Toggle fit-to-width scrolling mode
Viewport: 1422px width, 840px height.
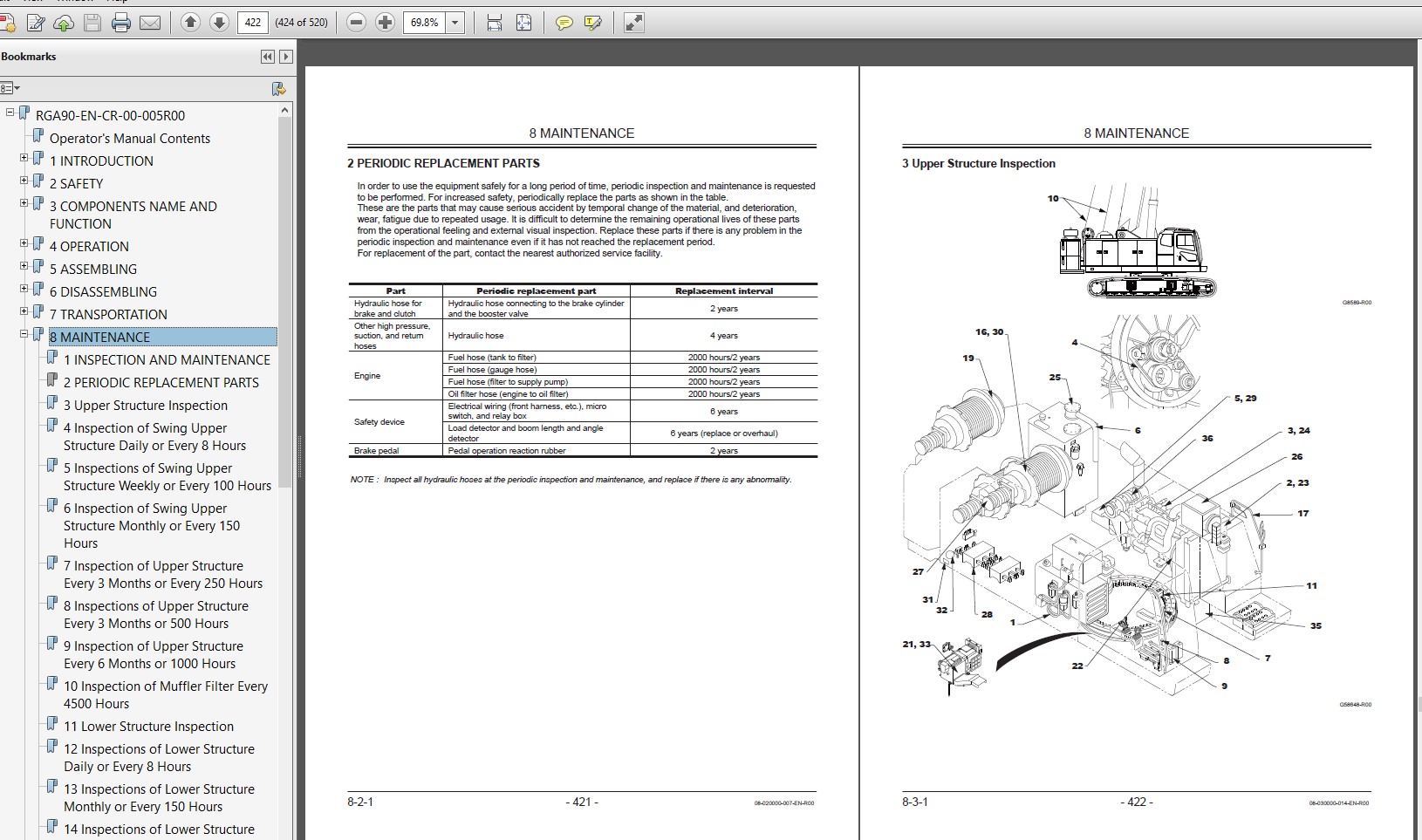point(495,24)
